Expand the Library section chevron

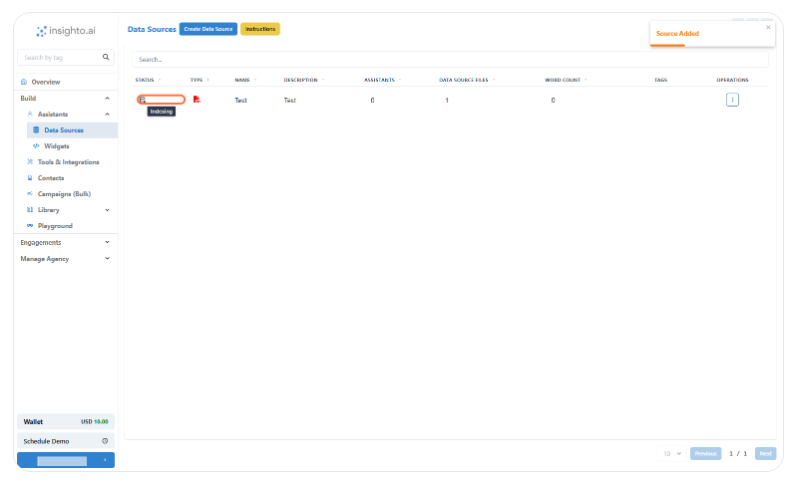click(107, 210)
